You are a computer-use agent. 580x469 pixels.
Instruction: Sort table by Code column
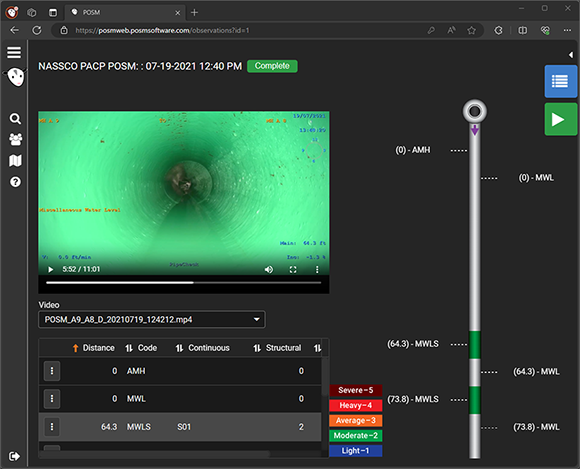click(x=141, y=348)
